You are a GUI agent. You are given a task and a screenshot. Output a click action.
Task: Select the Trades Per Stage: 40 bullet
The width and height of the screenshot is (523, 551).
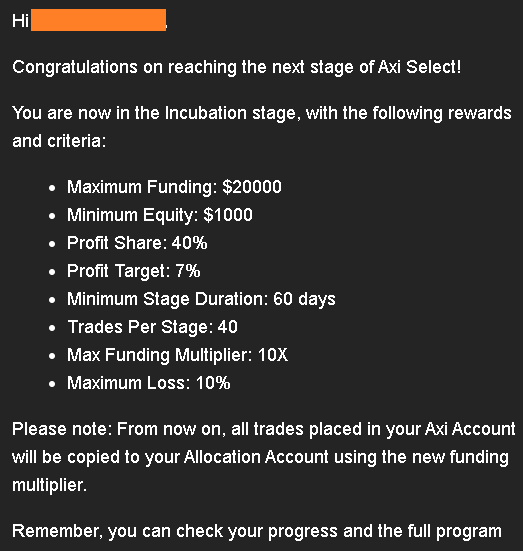(153, 327)
